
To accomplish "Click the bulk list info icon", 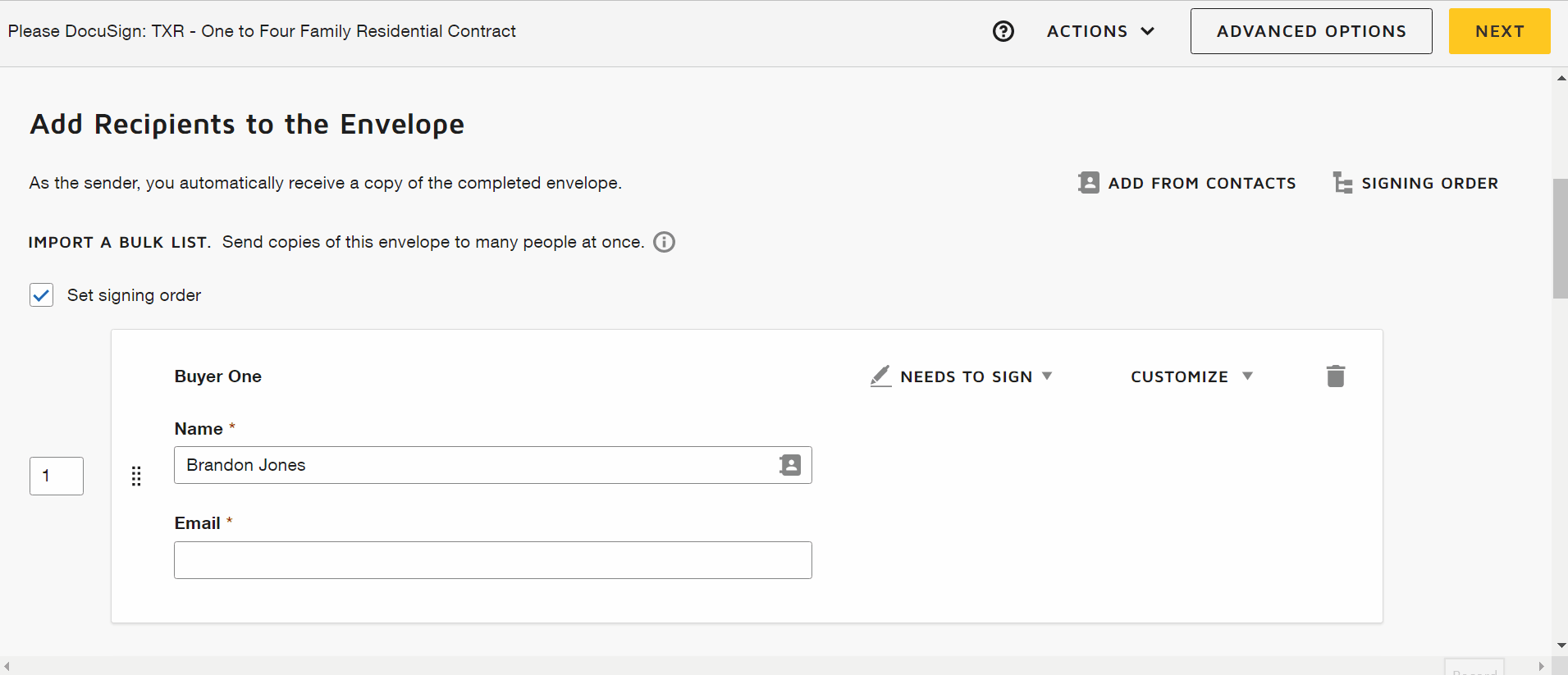I will (664, 242).
